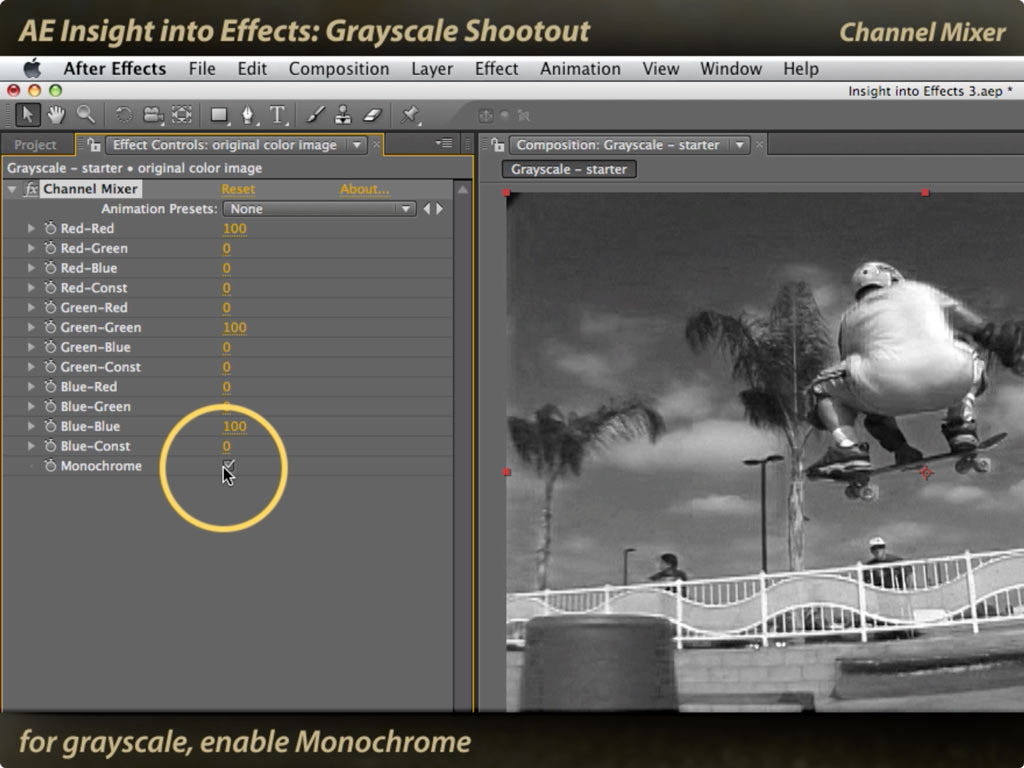Click the Effect Controls scroll up arrow
This screenshot has height=768, width=1024.
462,189
